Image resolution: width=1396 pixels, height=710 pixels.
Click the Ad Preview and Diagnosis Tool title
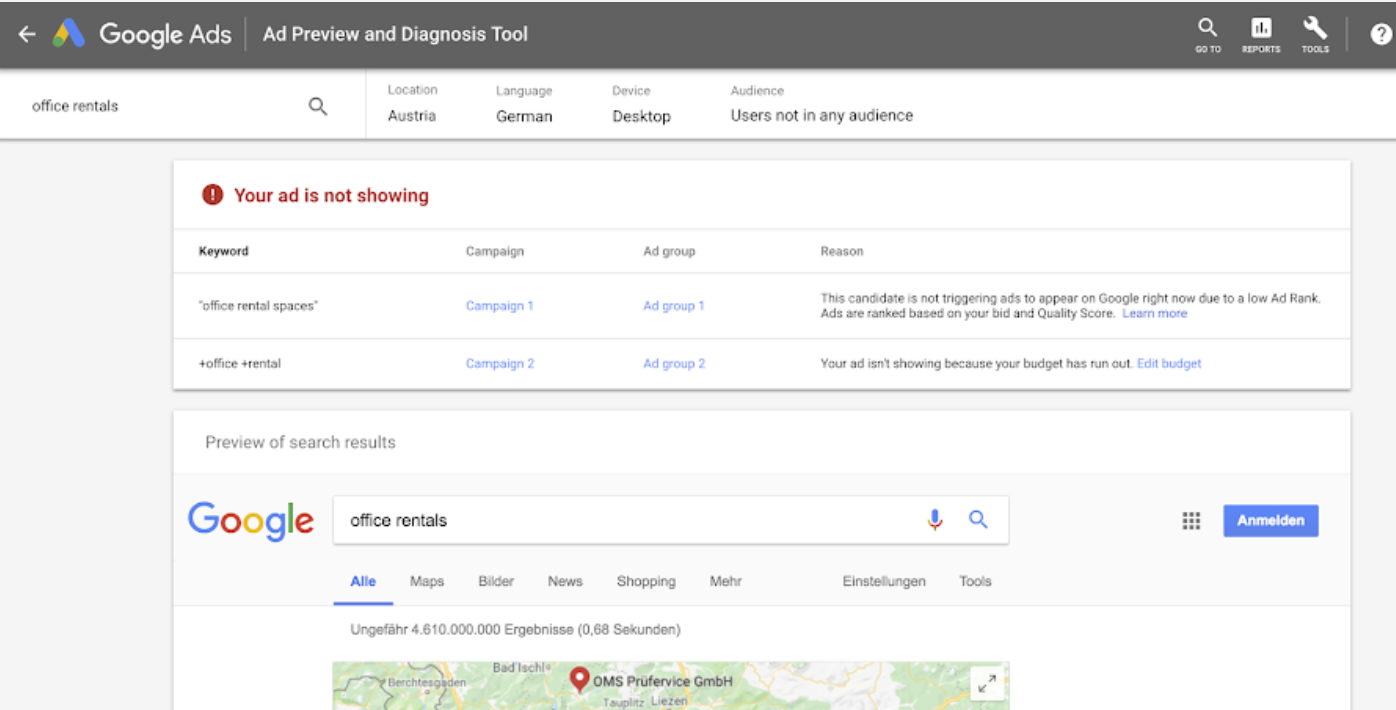pyautogui.click(x=395, y=34)
